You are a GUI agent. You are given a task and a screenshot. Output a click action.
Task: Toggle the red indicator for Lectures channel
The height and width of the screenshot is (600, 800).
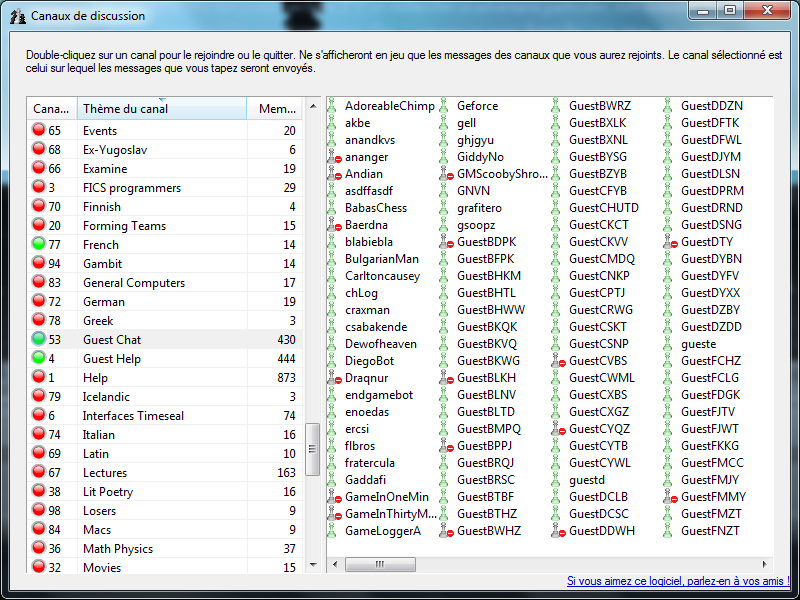click(39, 472)
